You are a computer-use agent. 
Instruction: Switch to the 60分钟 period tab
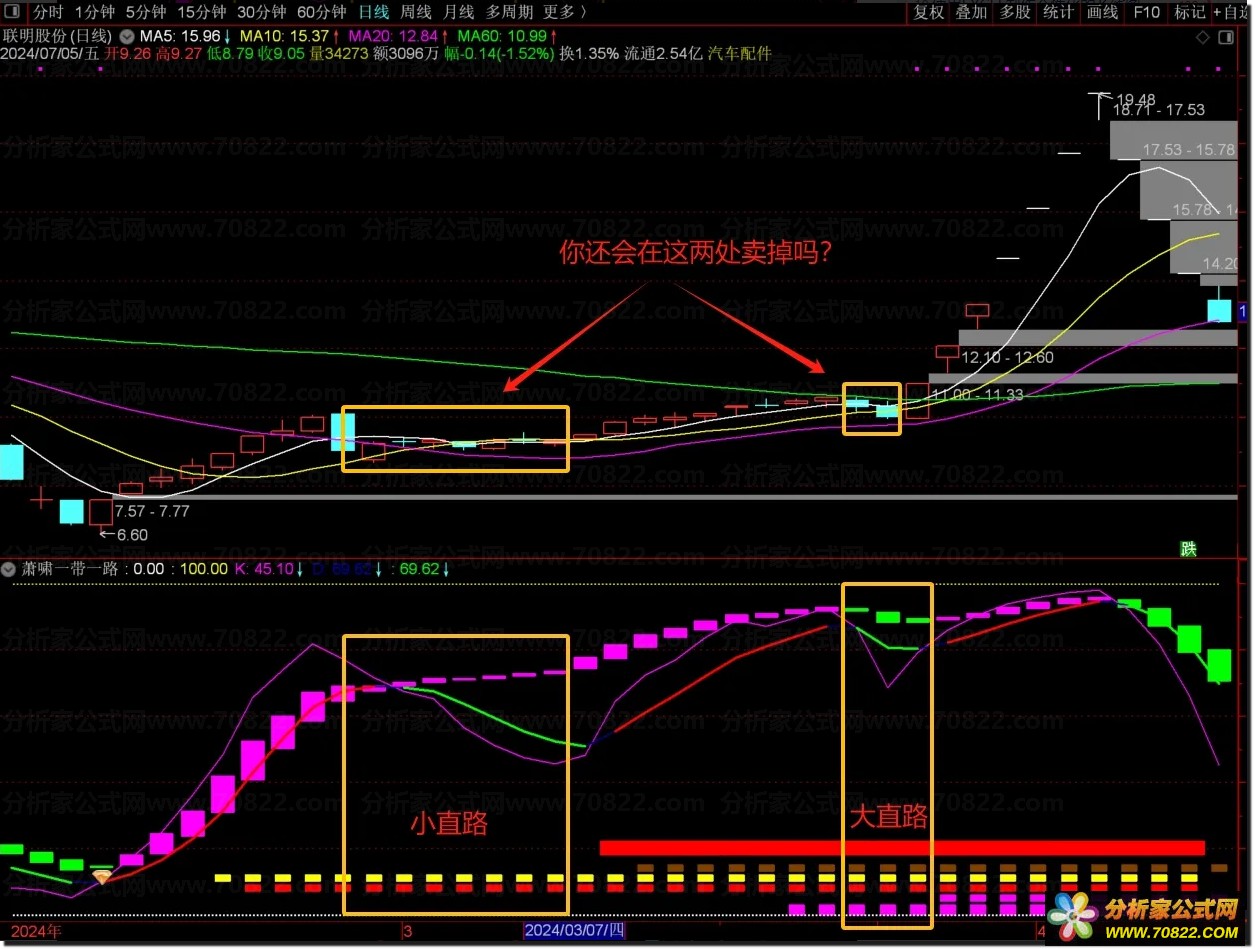click(321, 12)
